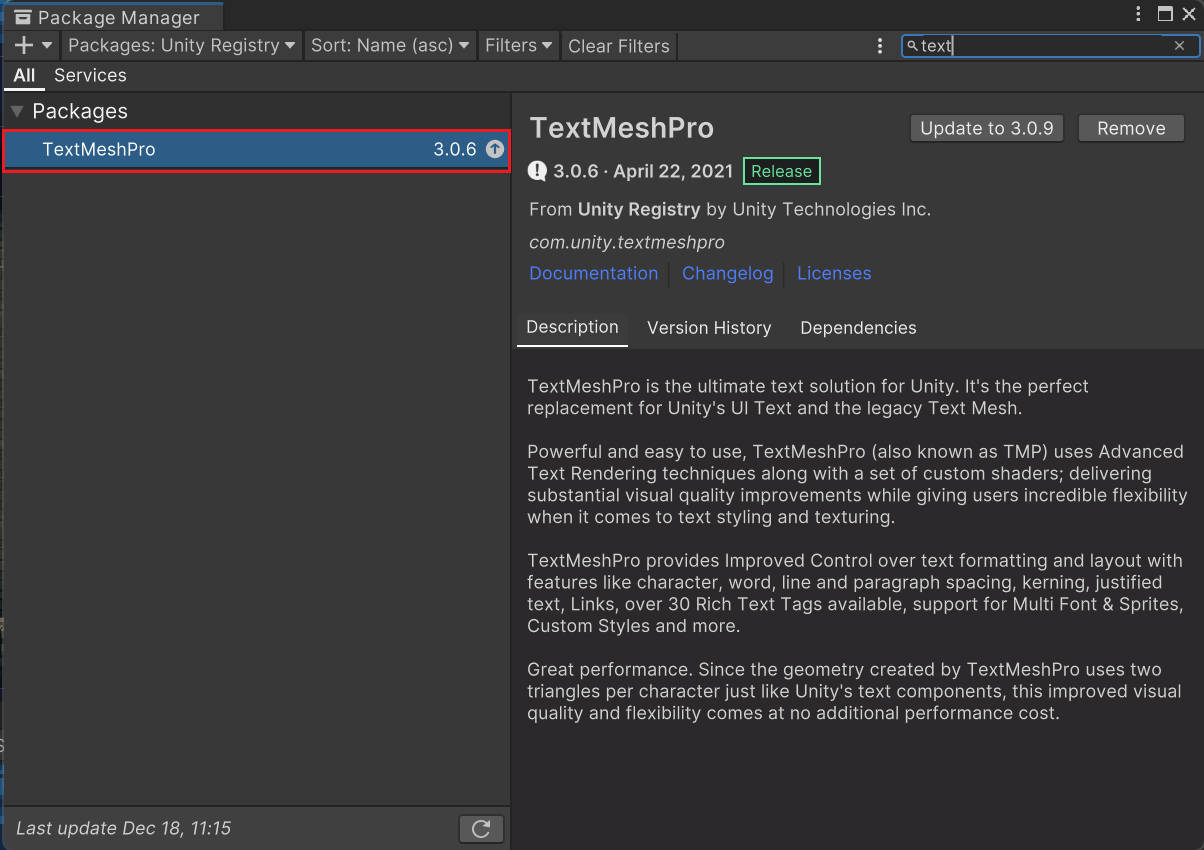
Task: Open the Version History tab
Action: [709, 328]
